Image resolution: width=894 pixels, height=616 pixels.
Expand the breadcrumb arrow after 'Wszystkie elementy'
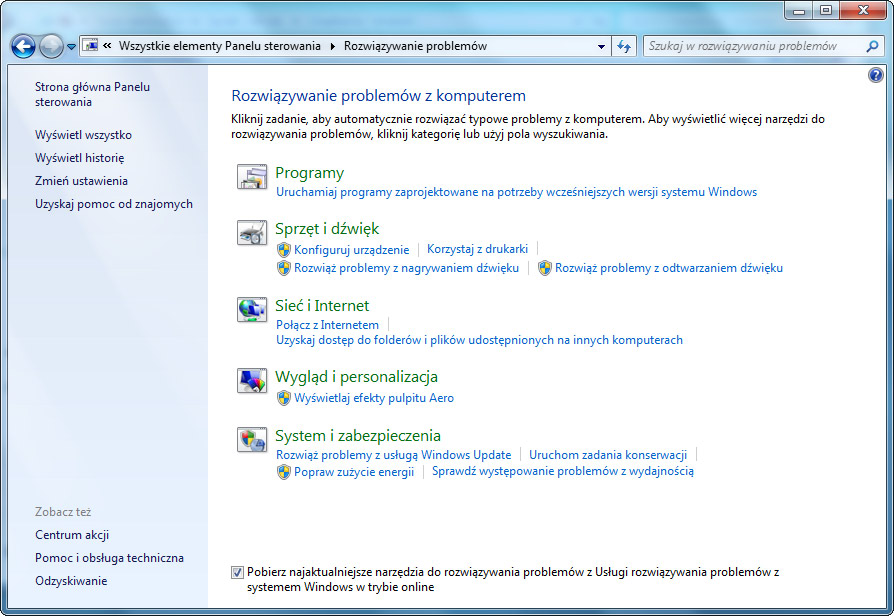(x=332, y=46)
